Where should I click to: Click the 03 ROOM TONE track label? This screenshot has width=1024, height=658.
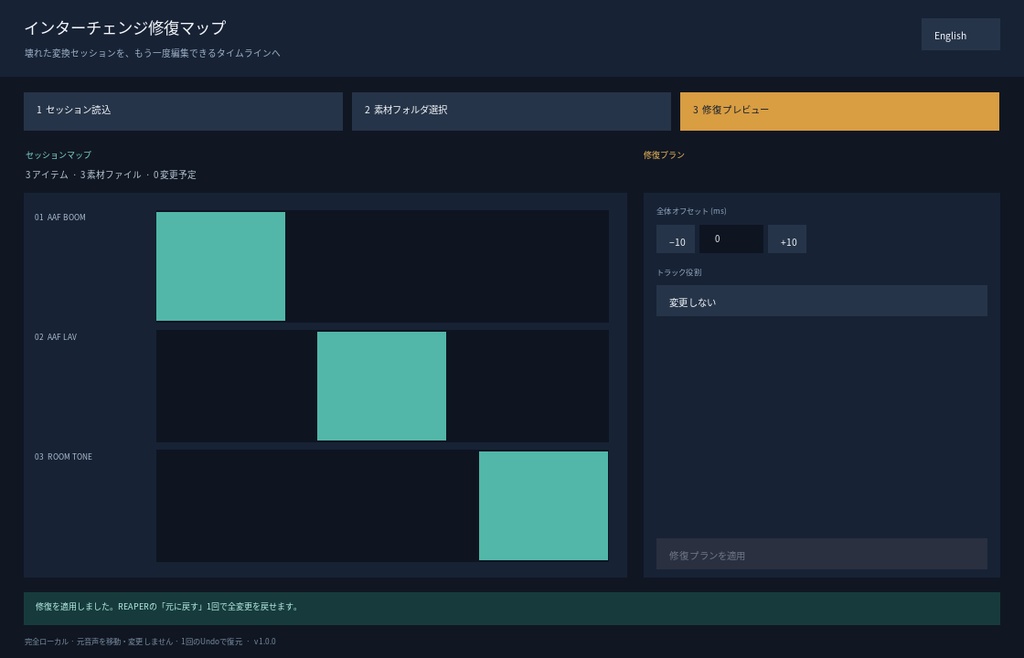click(63, 457)
